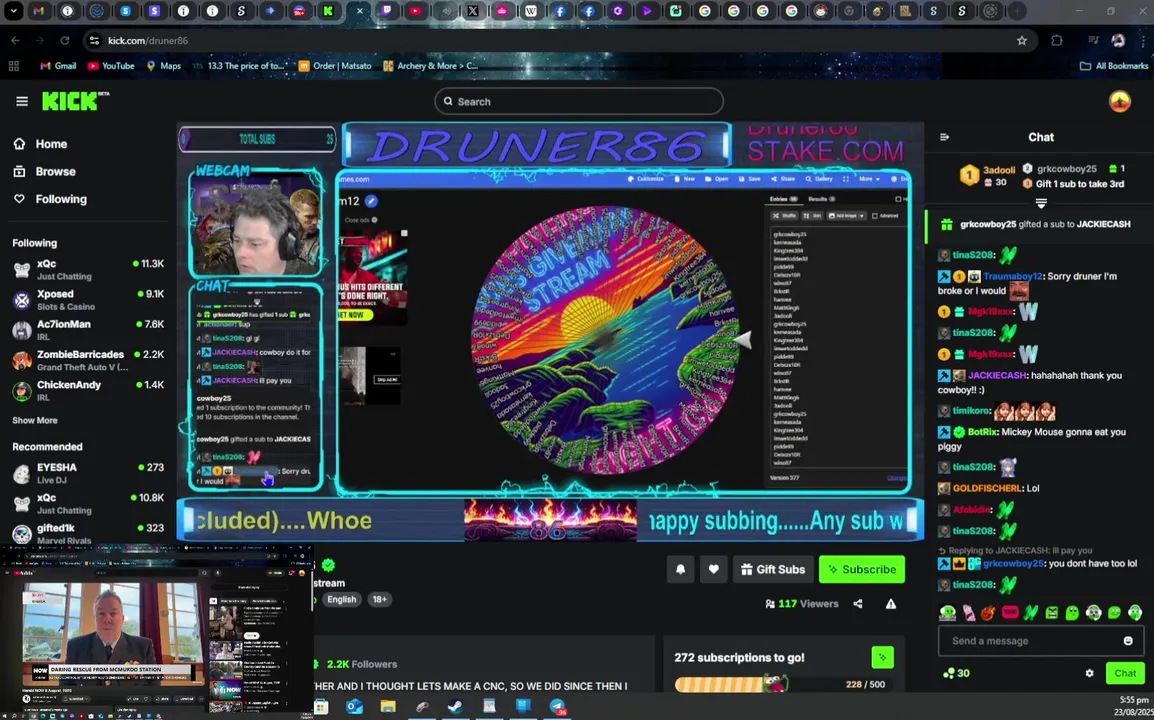1154x720 pixels.
Task: Switch to the Twitch browser tab
Action: coord(387,11)
